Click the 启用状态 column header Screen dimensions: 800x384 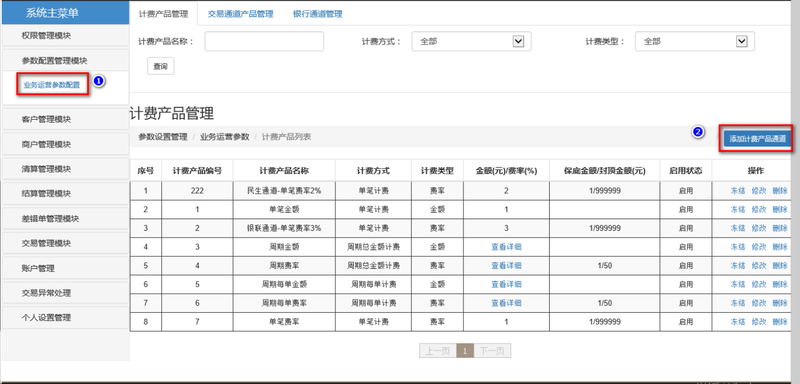pyautogui.click(x=686, y=171)
